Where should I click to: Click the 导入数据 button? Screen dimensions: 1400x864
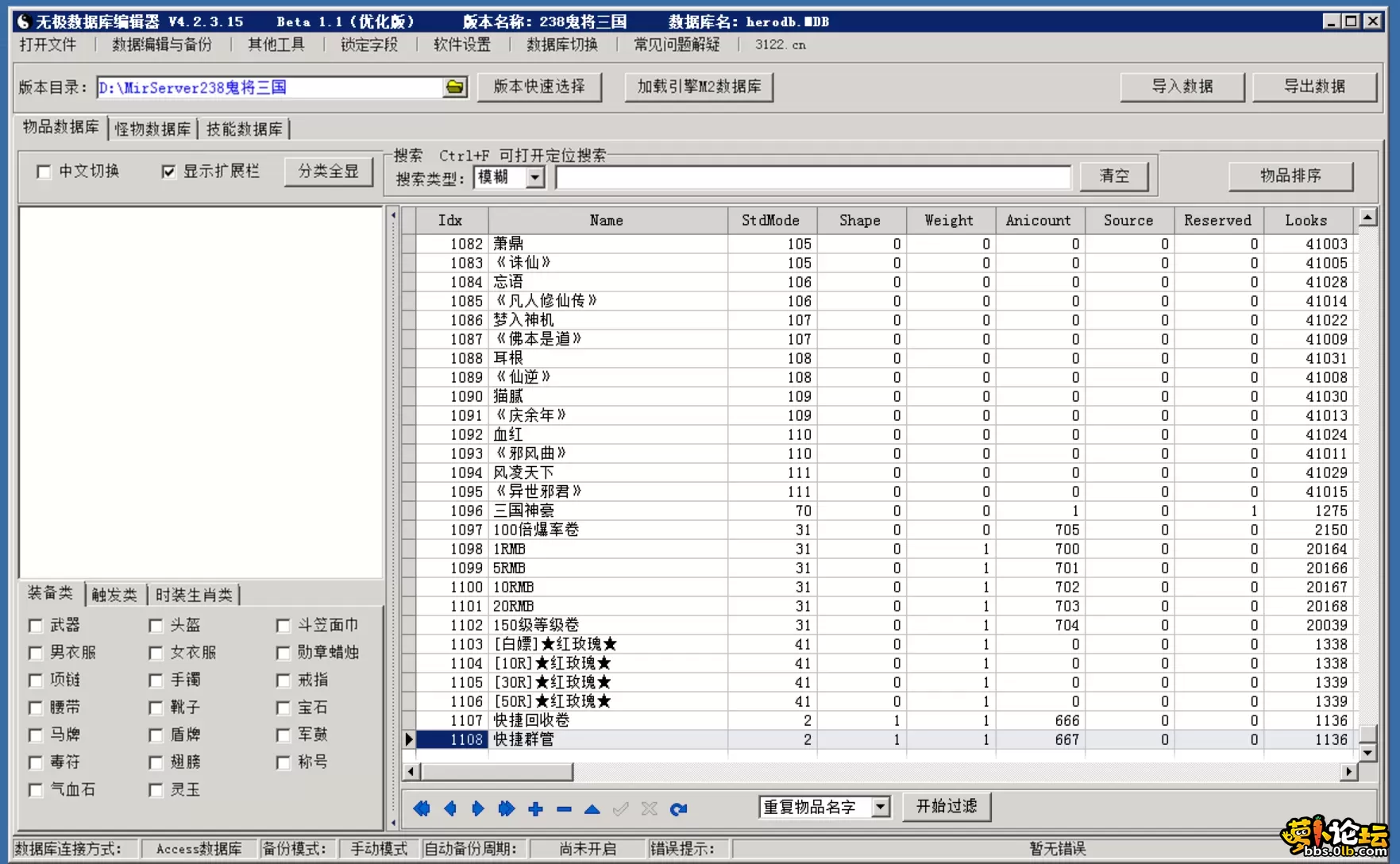(1182, 87)
